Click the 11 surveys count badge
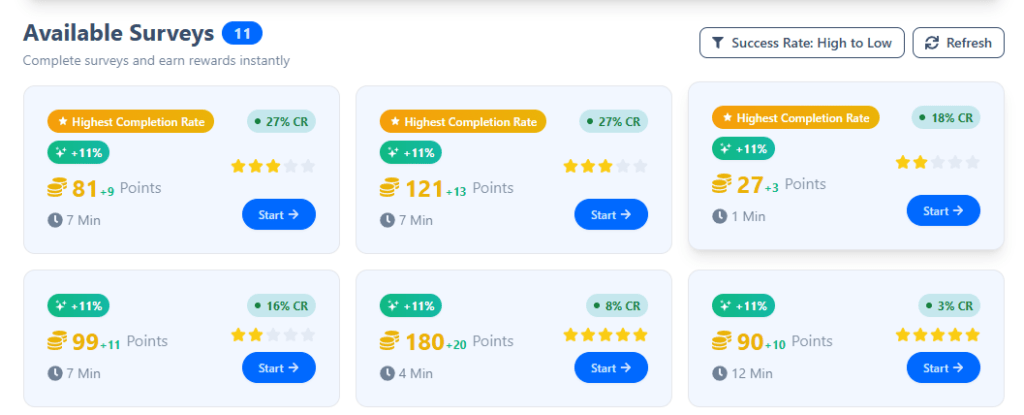Screen dimensions: 1024x415 tap(242, 34)
